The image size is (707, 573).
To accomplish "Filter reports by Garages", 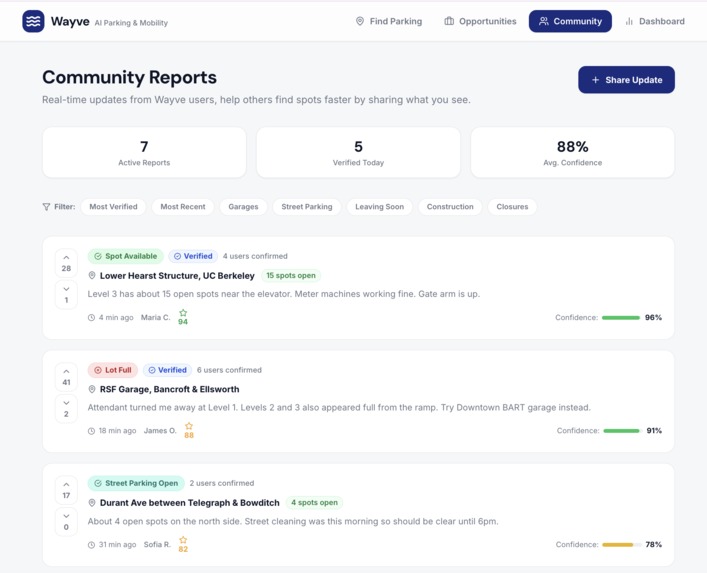I will click(x=243, y=206).
